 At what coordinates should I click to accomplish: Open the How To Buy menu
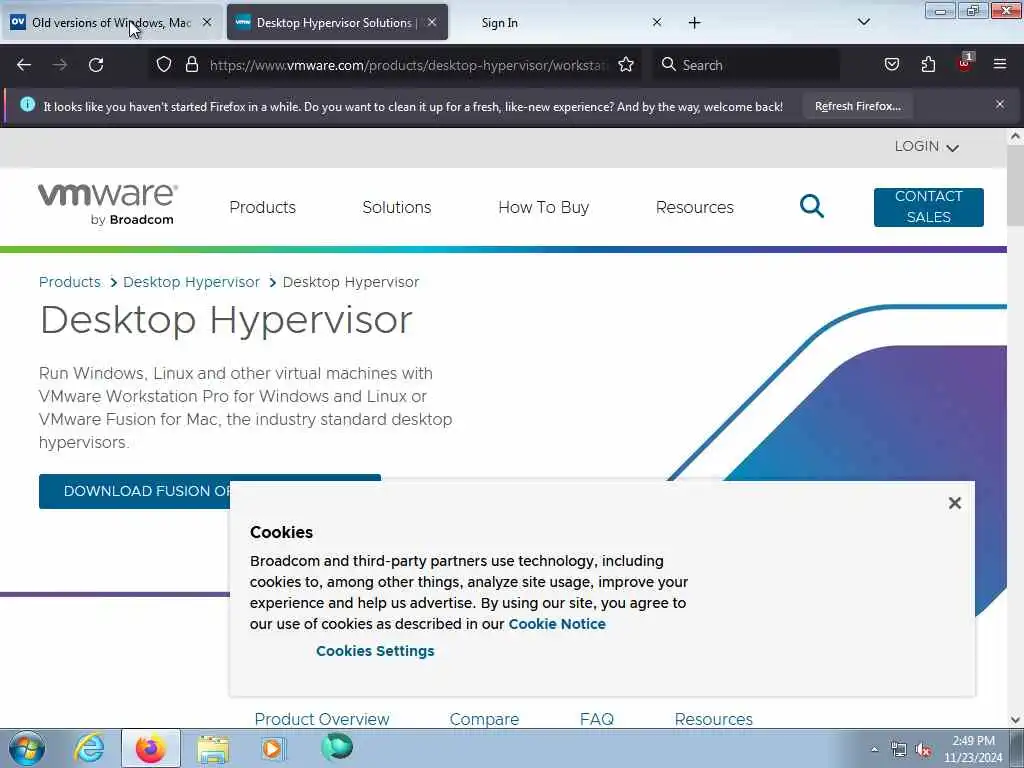tap(543, 207)
